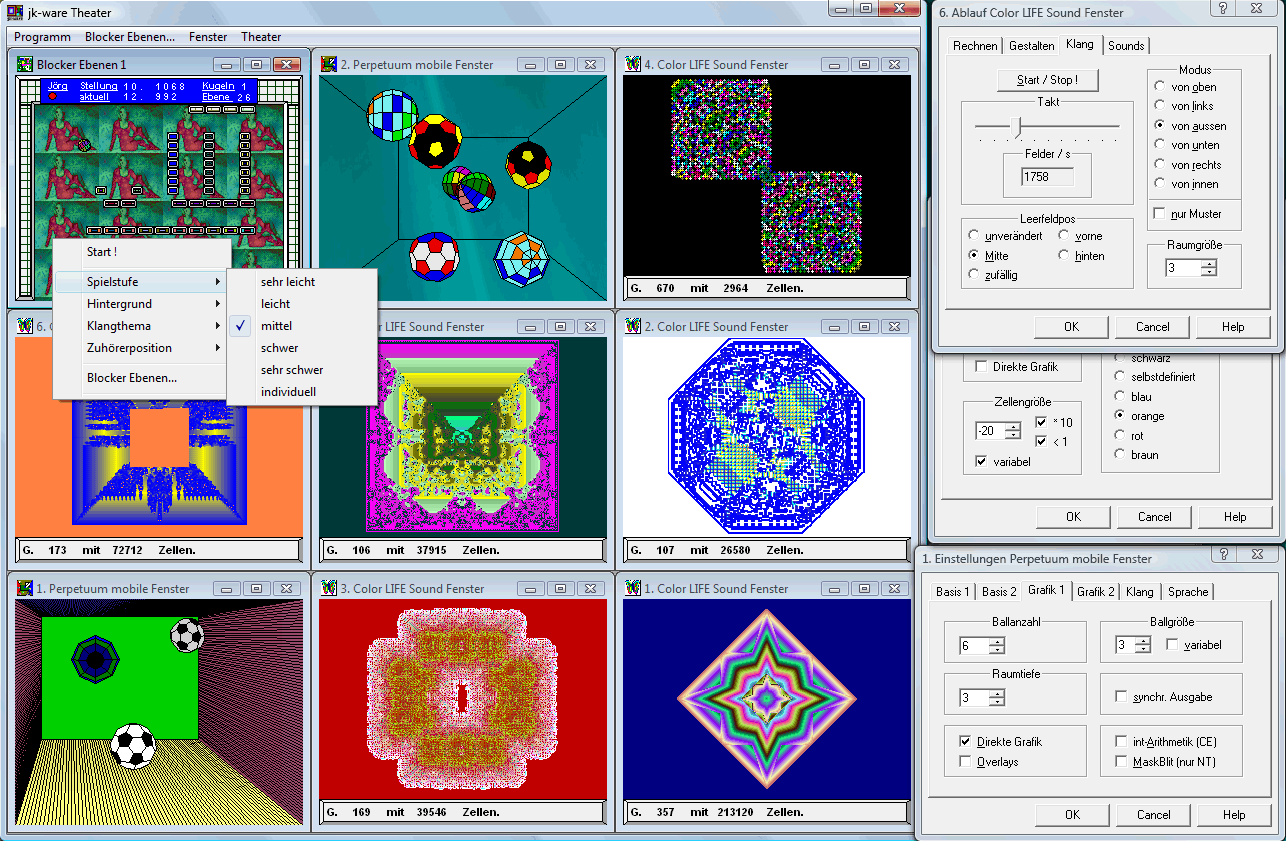Toggle 'int-Arithmetik (CE)' checkbox

[x=1121, y=742]
